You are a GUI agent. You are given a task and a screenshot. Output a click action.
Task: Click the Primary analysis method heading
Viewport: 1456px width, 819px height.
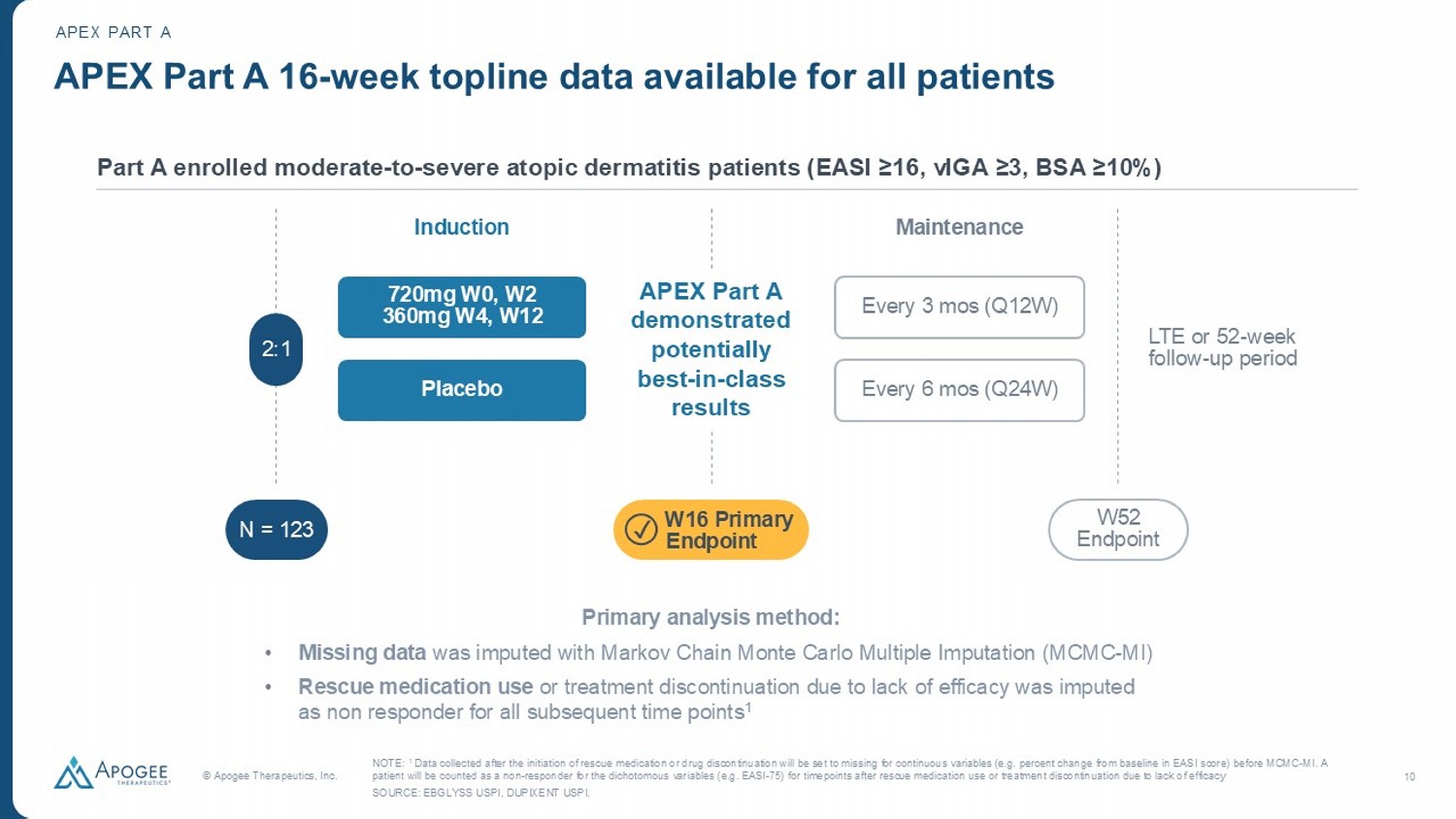tap(711, 617)
